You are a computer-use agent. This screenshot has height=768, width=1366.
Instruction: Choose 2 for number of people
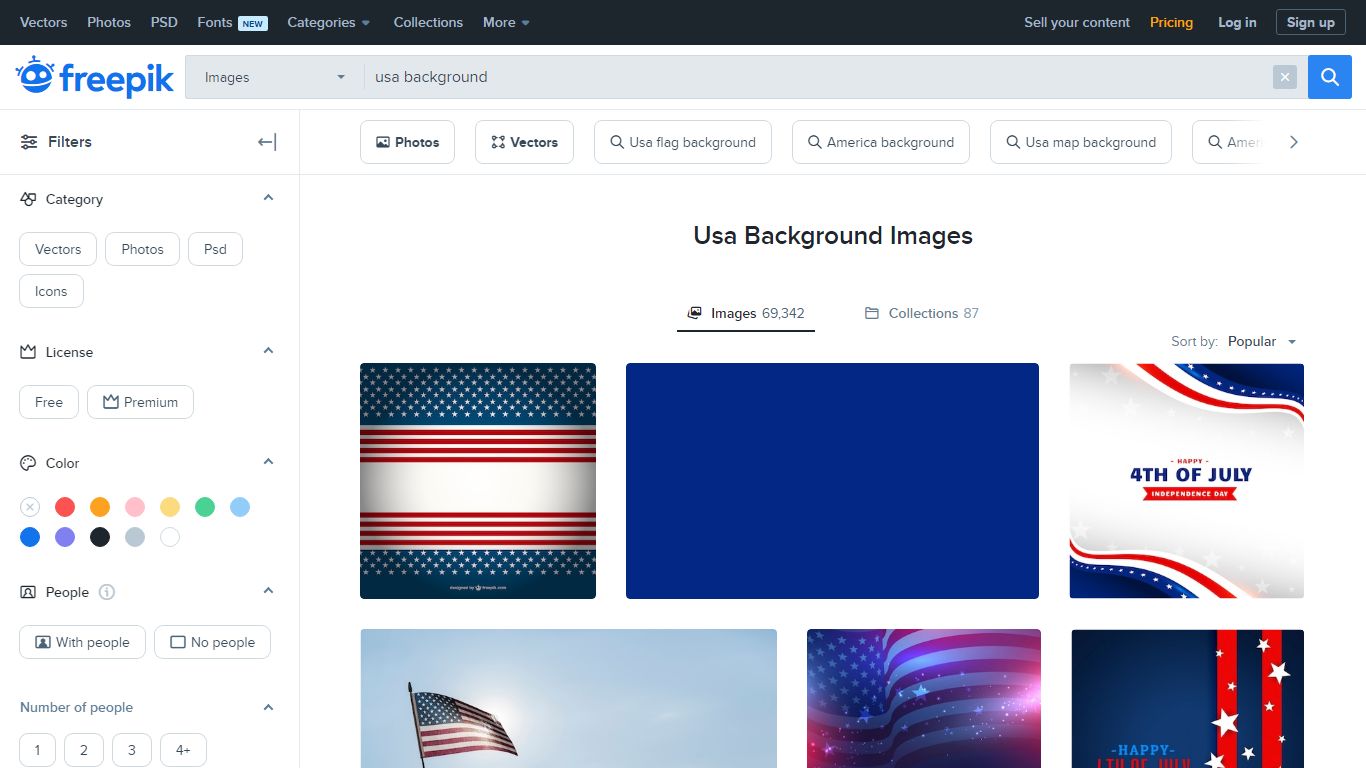[x=84, y=750]
